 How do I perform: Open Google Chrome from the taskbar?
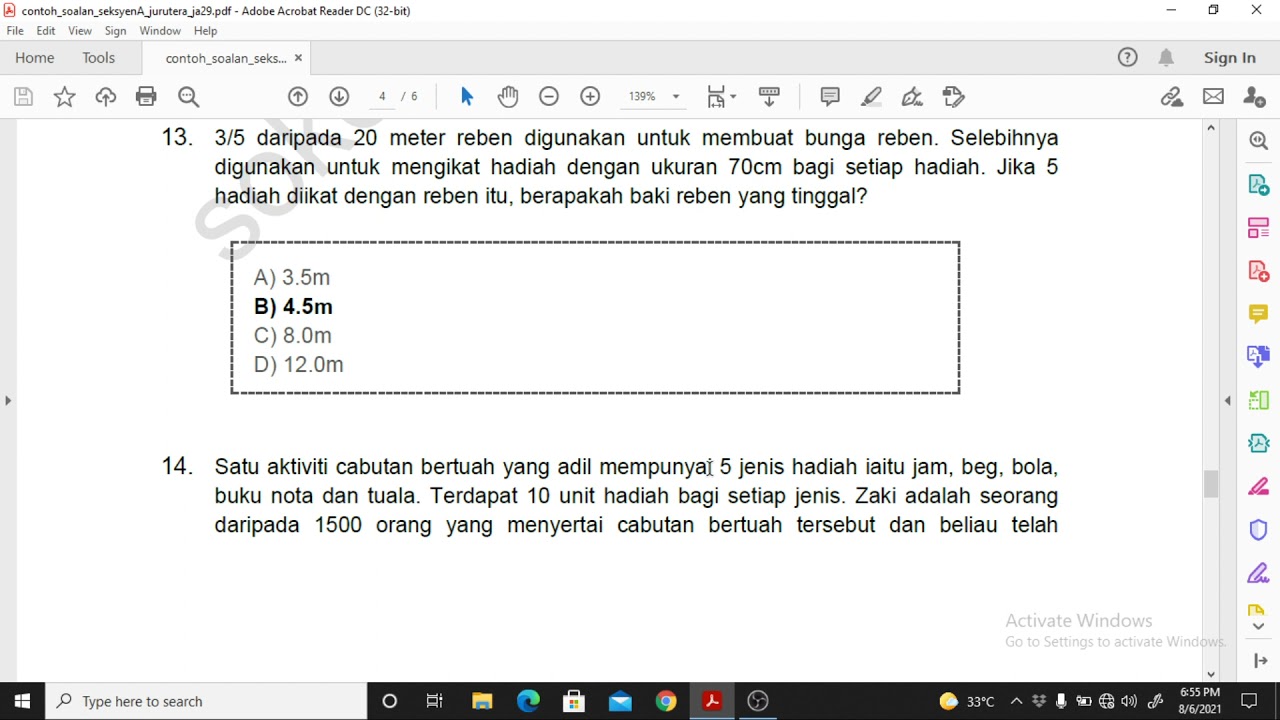666,701
